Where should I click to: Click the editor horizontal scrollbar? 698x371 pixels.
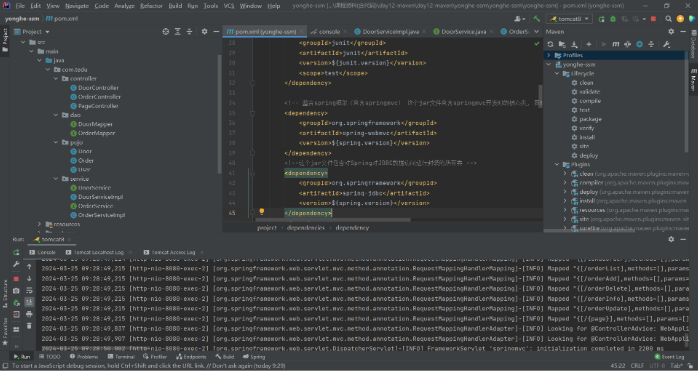click(333, 220)
